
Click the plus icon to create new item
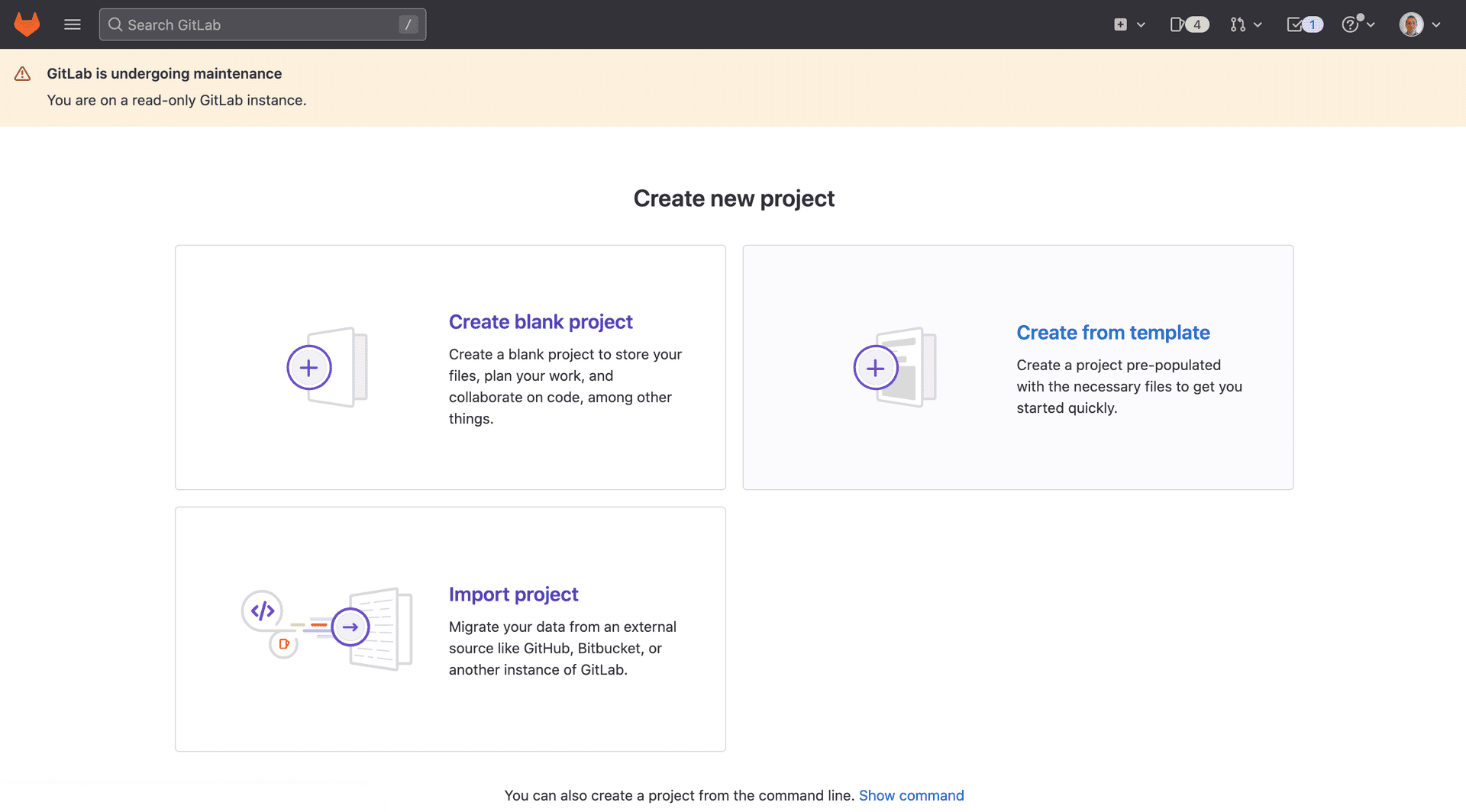click(1120, 24)
